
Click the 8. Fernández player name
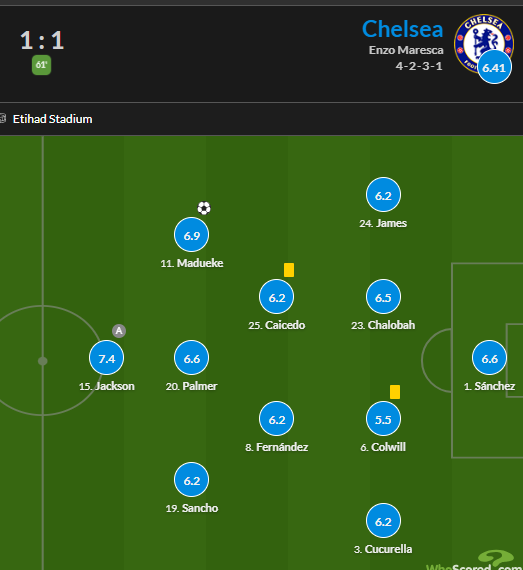point(277,447)
